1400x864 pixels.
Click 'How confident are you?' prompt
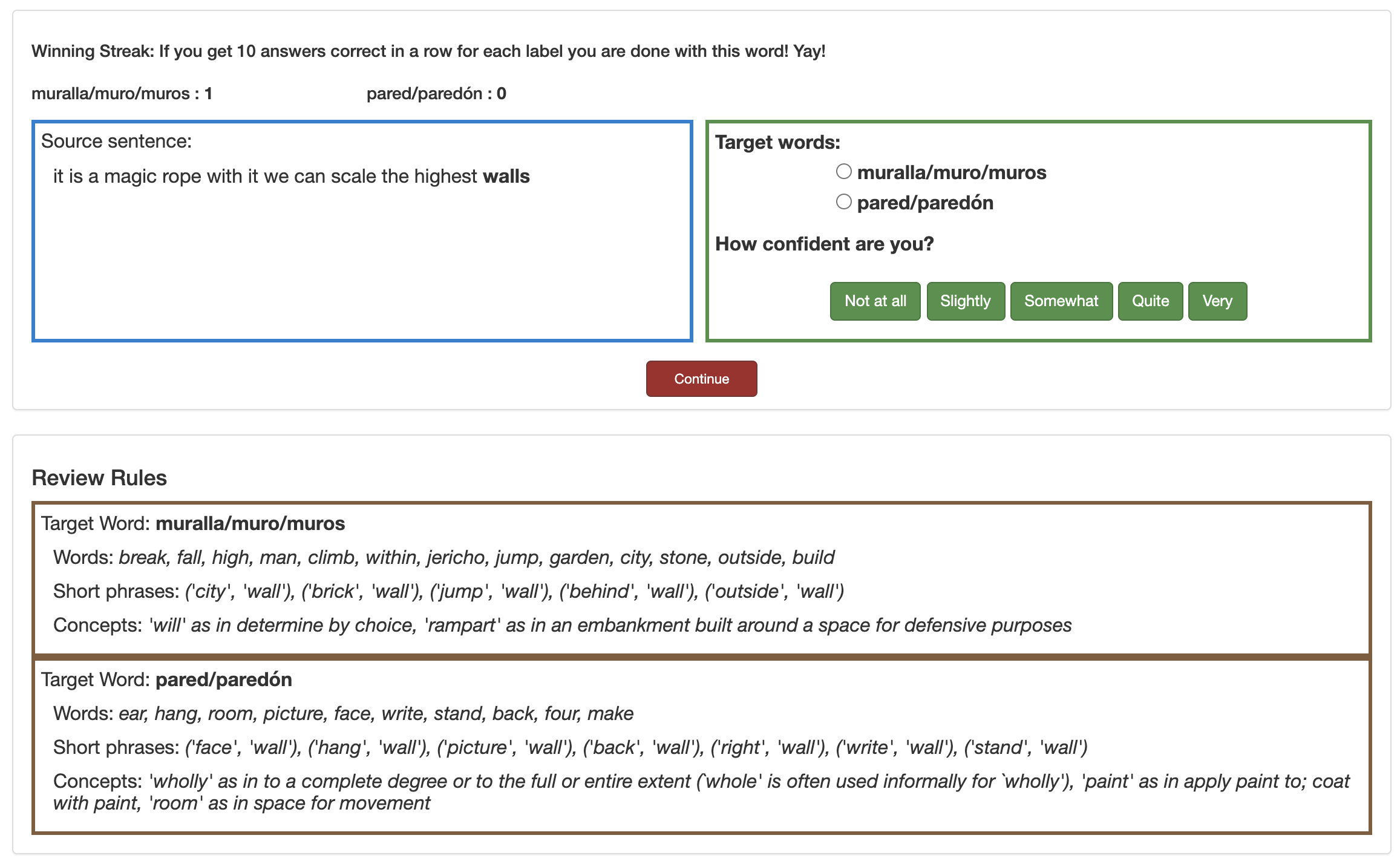(824, 244)
